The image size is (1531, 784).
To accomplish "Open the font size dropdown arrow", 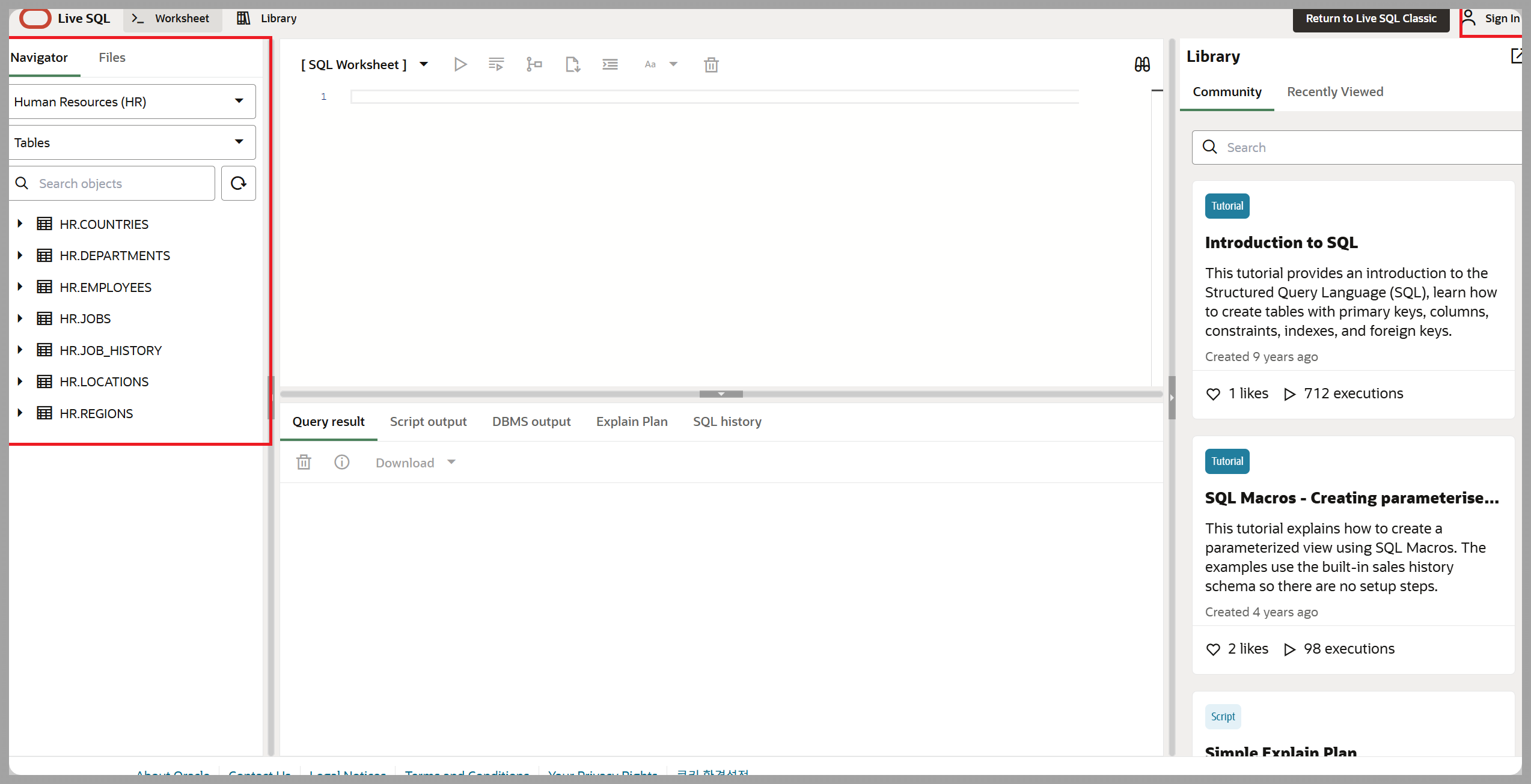I will pyautogui.click(x=673, y=64).
